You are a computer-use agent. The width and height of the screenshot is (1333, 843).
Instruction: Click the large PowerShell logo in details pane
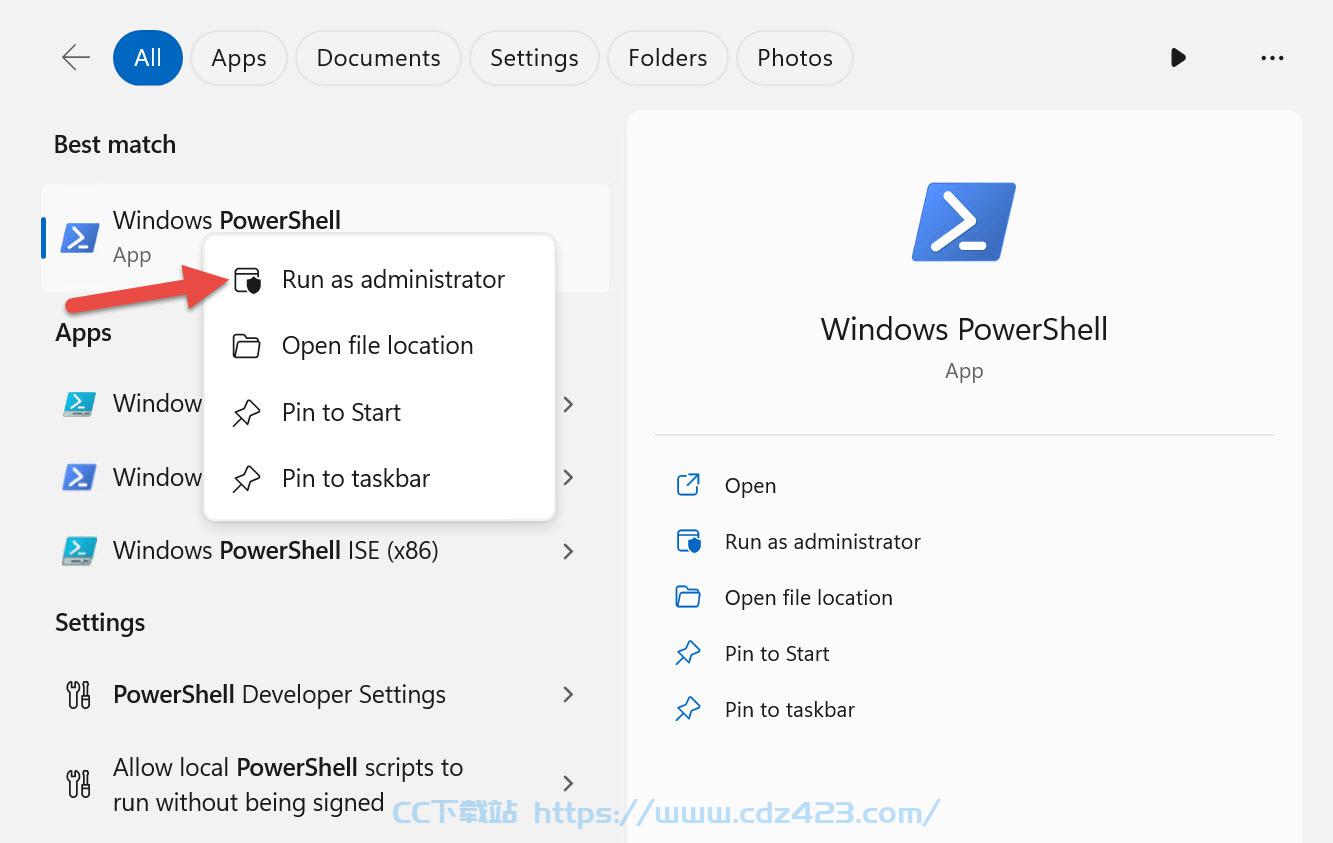click(x=964, y=222)
